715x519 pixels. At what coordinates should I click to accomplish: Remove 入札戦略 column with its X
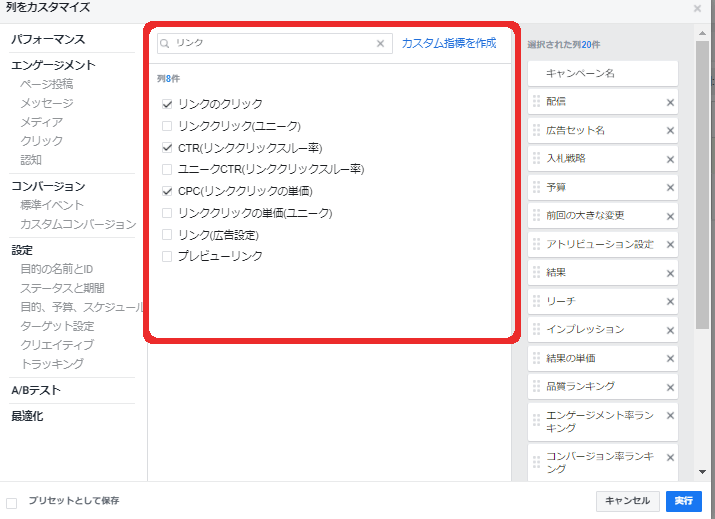tap(670, 160)
